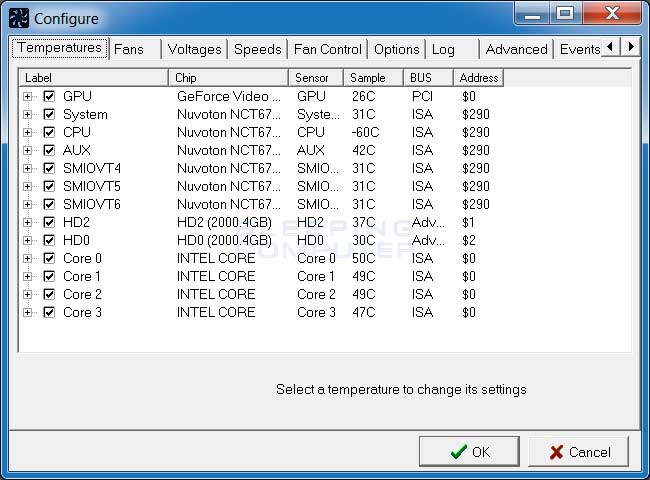Uncheck the GPU temperature checkbox

(49, 97)
